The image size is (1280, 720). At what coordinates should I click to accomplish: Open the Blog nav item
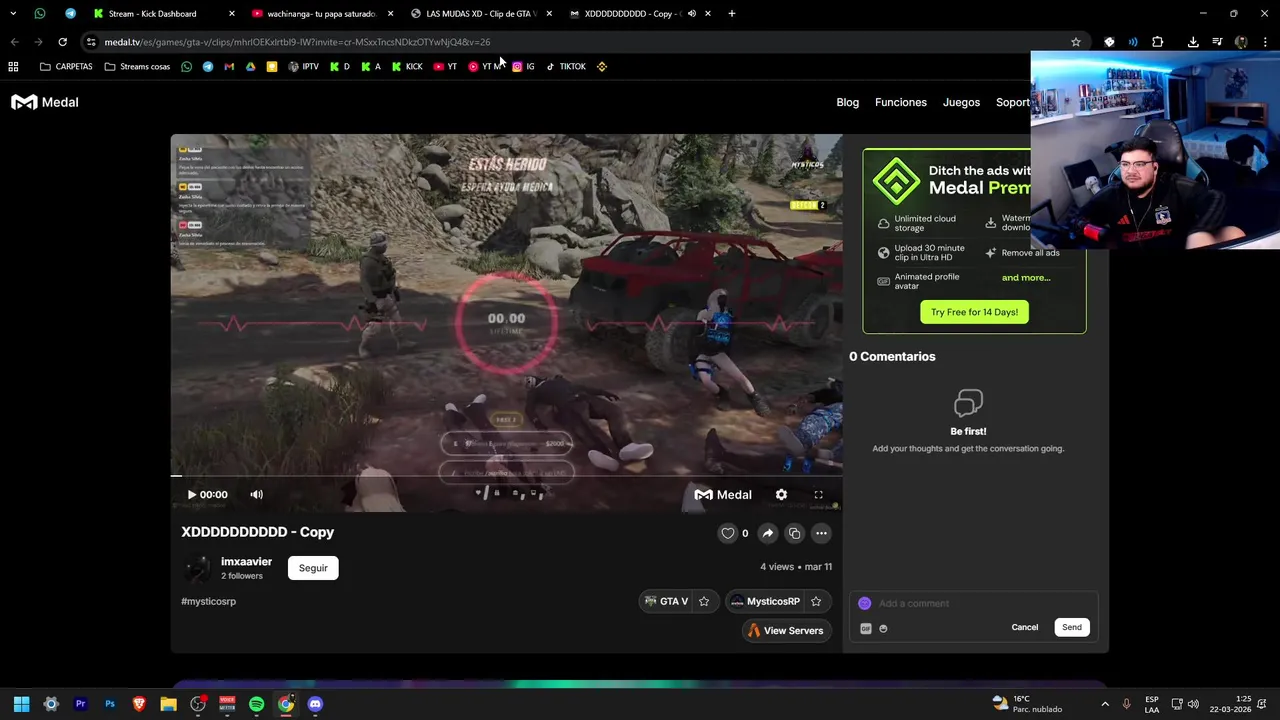(x=847, y=102)
